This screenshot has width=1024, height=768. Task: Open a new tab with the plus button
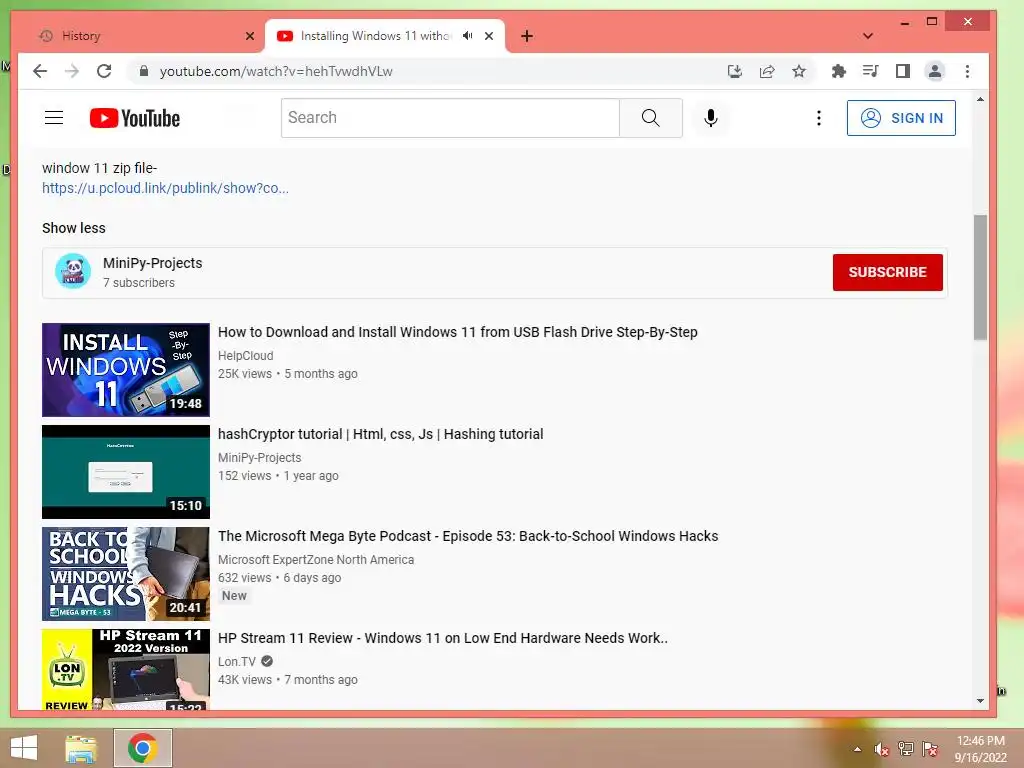click(x=527, y=36)
